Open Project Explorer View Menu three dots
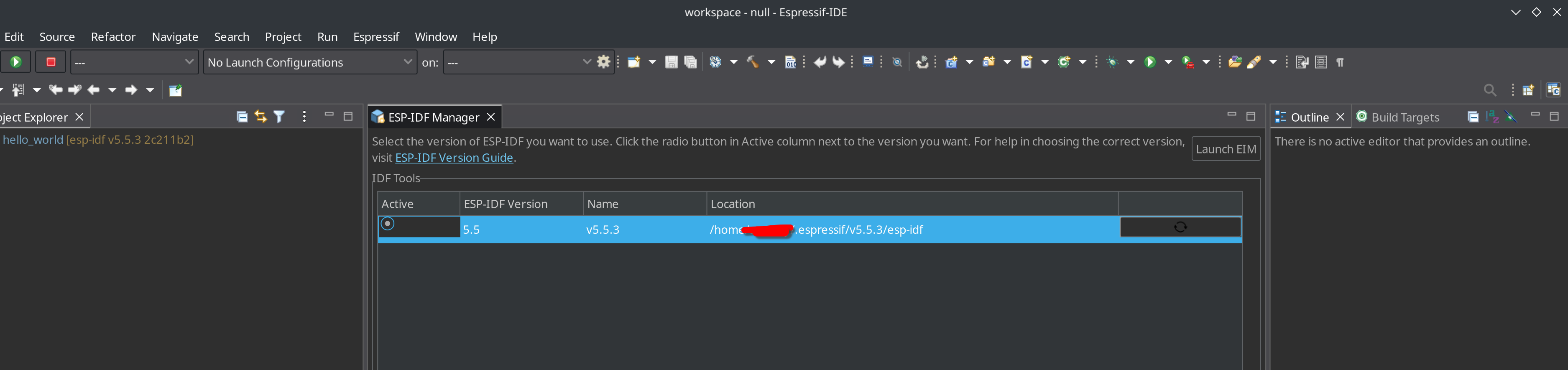1568x370 pixels. coord(304,116)
